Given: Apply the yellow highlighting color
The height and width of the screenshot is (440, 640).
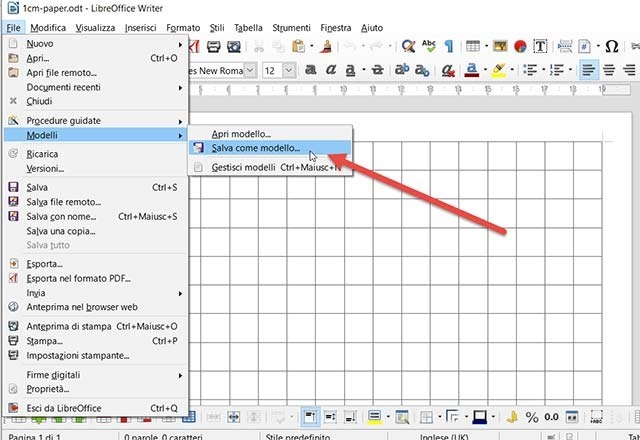Looking at the screenshot, I should (x=499, y=70).
